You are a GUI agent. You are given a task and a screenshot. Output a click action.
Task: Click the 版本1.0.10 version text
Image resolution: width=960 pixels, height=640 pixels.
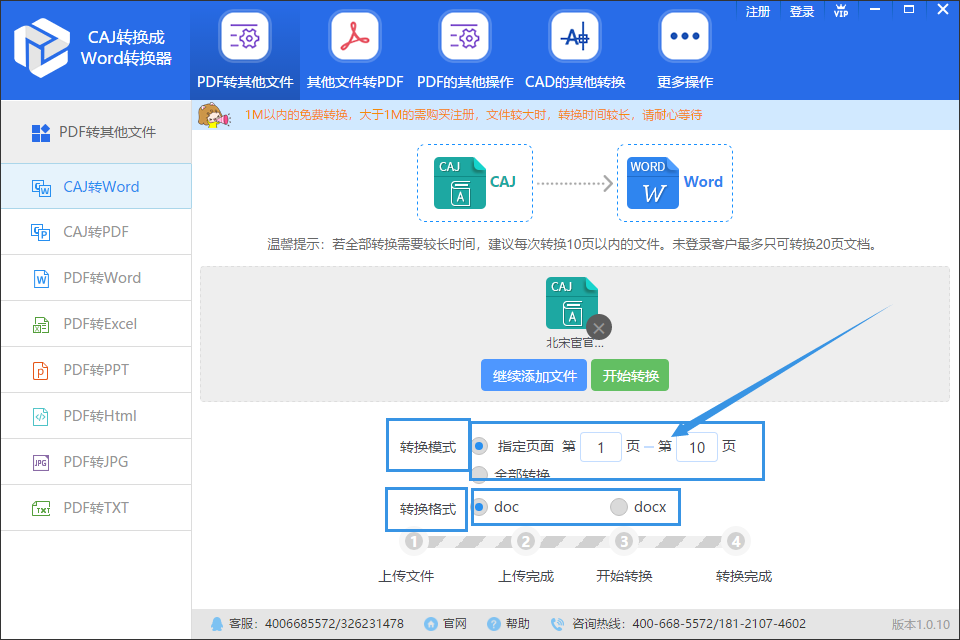[920, 625]
